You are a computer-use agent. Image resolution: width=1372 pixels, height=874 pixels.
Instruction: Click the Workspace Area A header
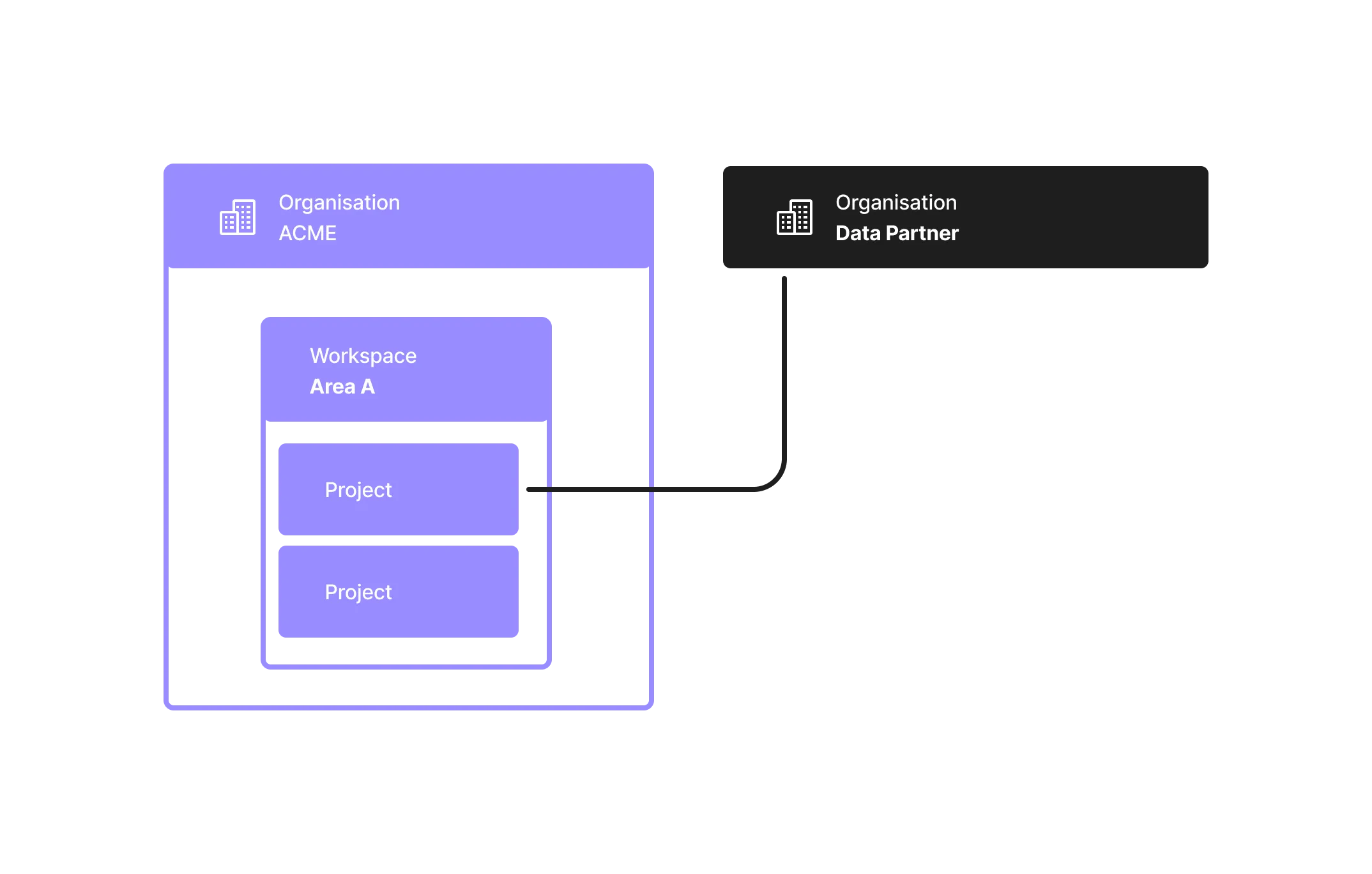[406, 369]
